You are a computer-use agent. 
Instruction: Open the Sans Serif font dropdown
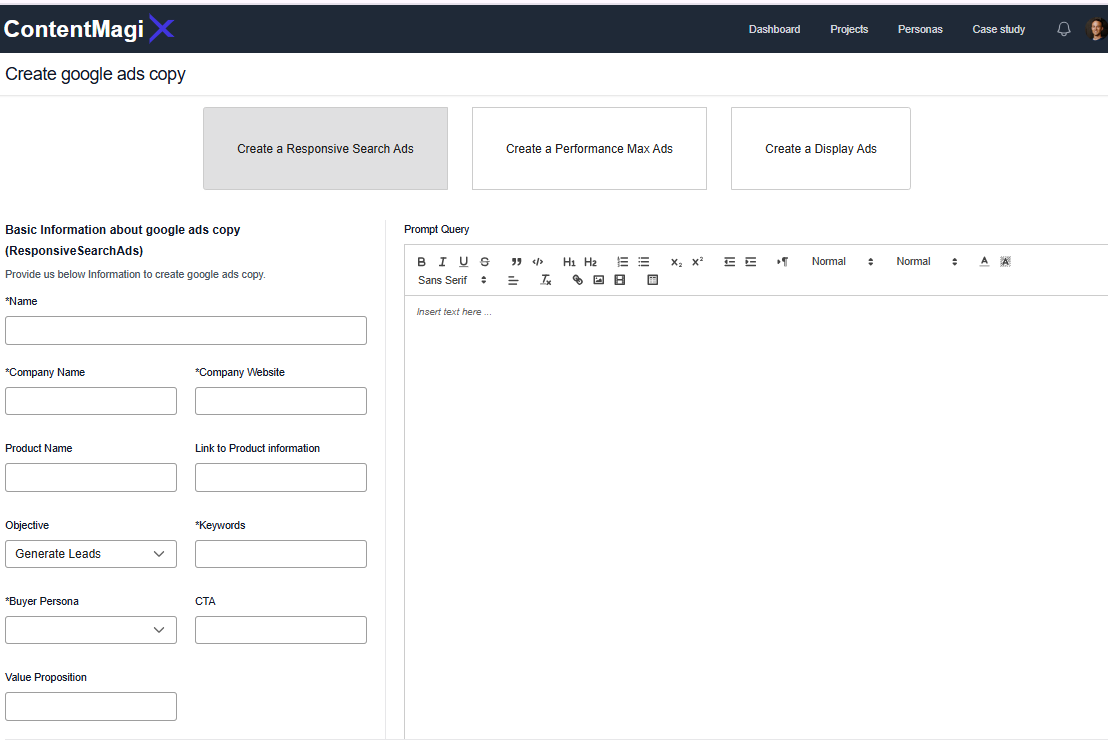[452, 281]
